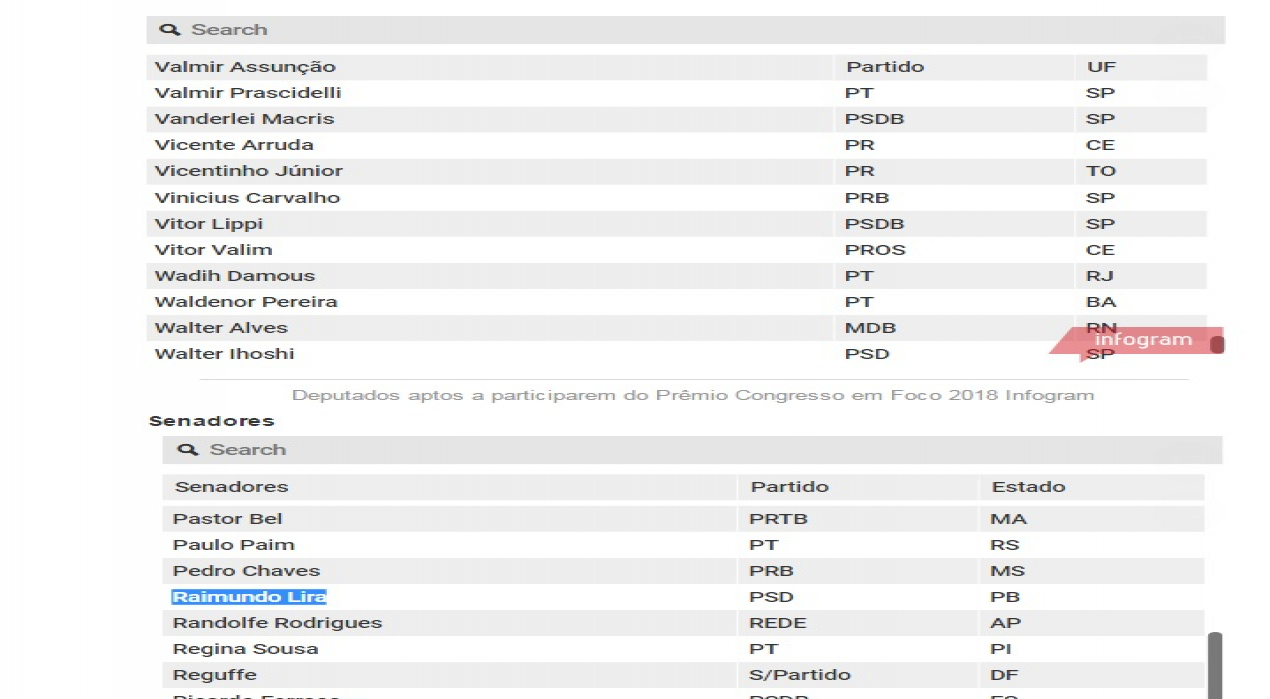The image size is (1270, 699).
Task: Click the magnifier icon in senators search
Action: tap(187, 450)
